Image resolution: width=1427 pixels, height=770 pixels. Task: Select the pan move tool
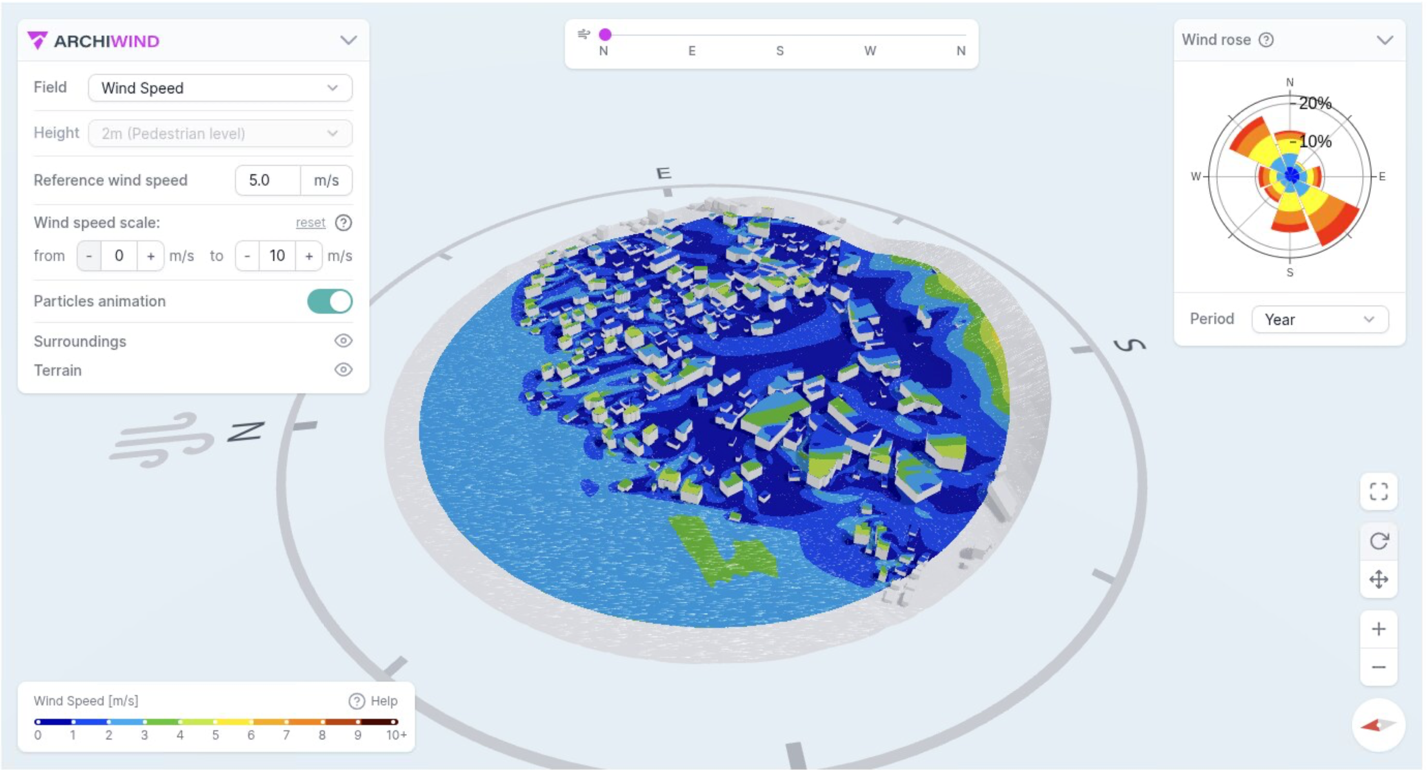(1378, 579)
